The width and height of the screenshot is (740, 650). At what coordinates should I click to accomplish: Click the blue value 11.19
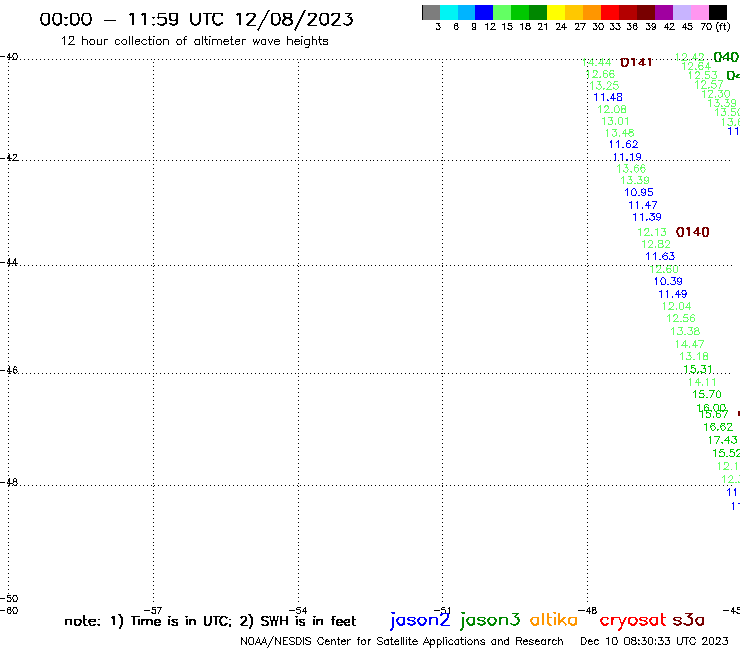point(627,157)
